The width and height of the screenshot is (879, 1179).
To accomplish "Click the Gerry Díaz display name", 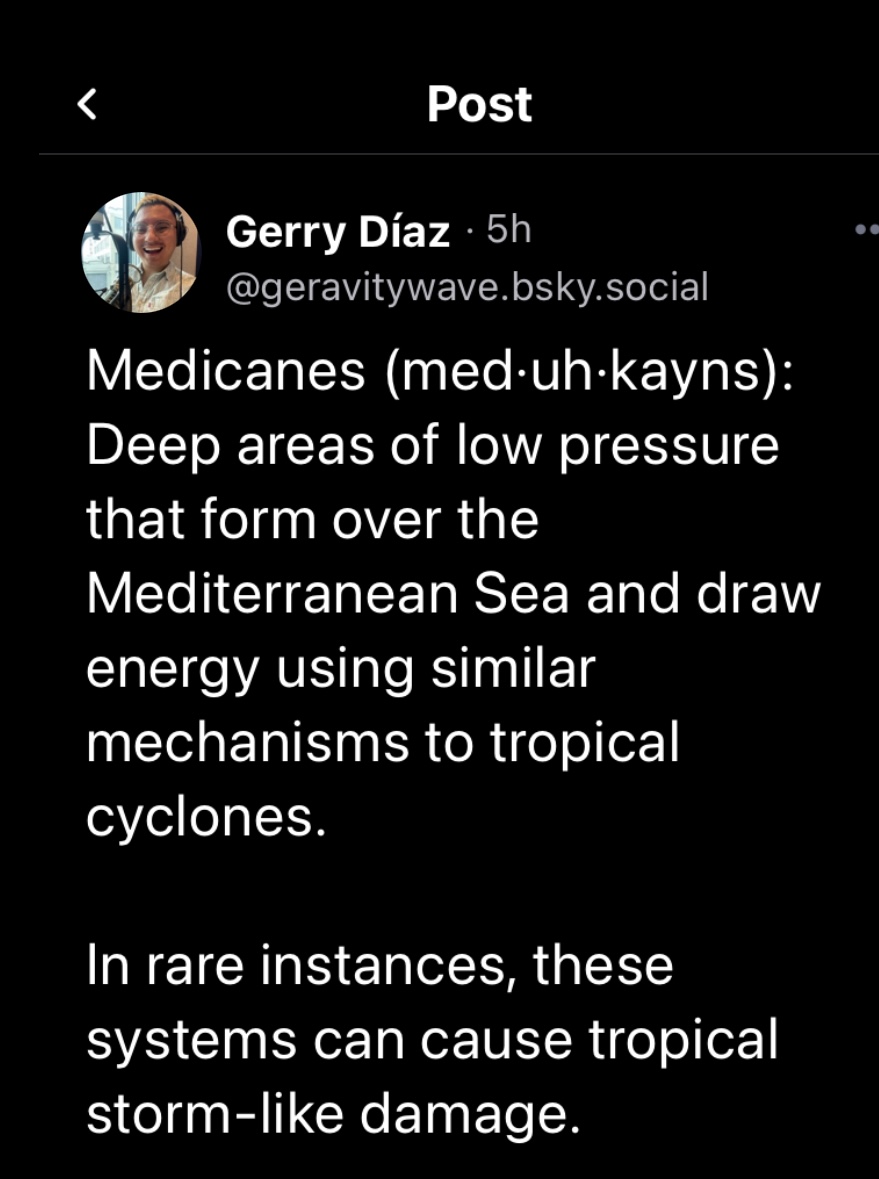I will pos(338,232).
